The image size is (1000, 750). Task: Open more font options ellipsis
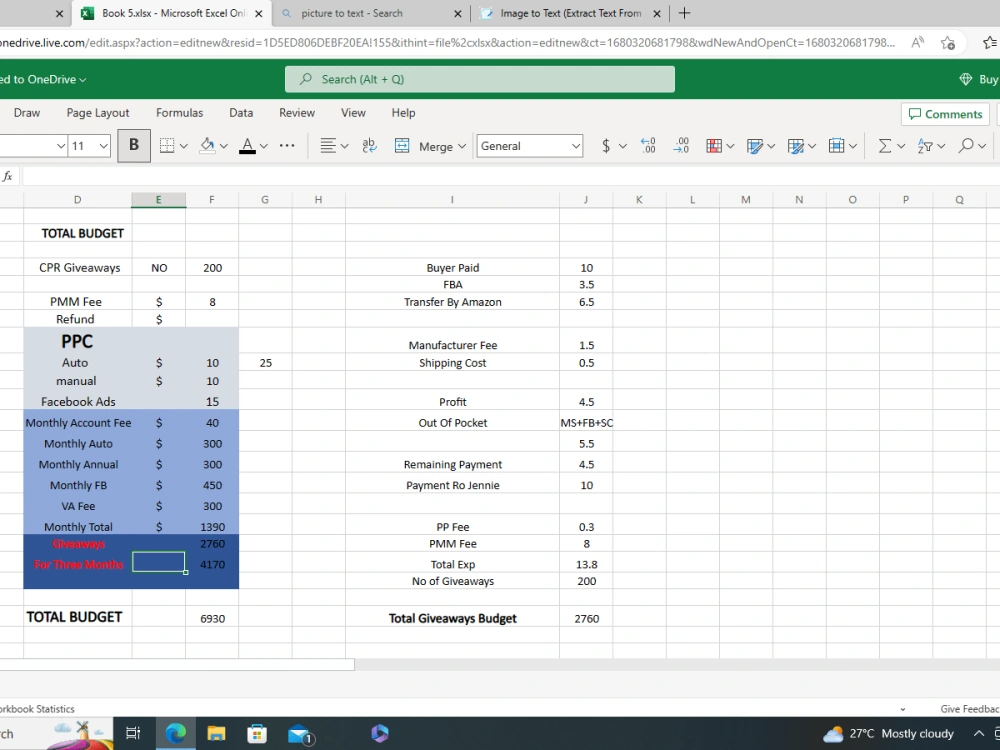pyautogui.click(x=287, y=146)
